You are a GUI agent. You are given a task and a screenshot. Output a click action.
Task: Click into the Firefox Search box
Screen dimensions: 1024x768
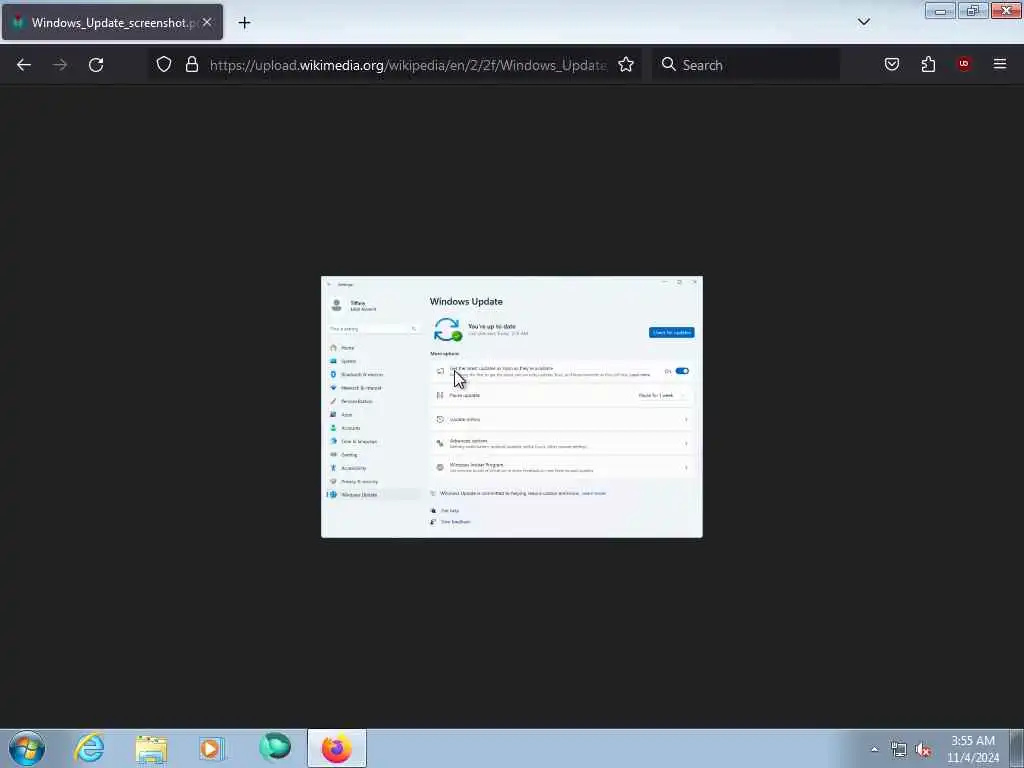[x=746, y=65]
